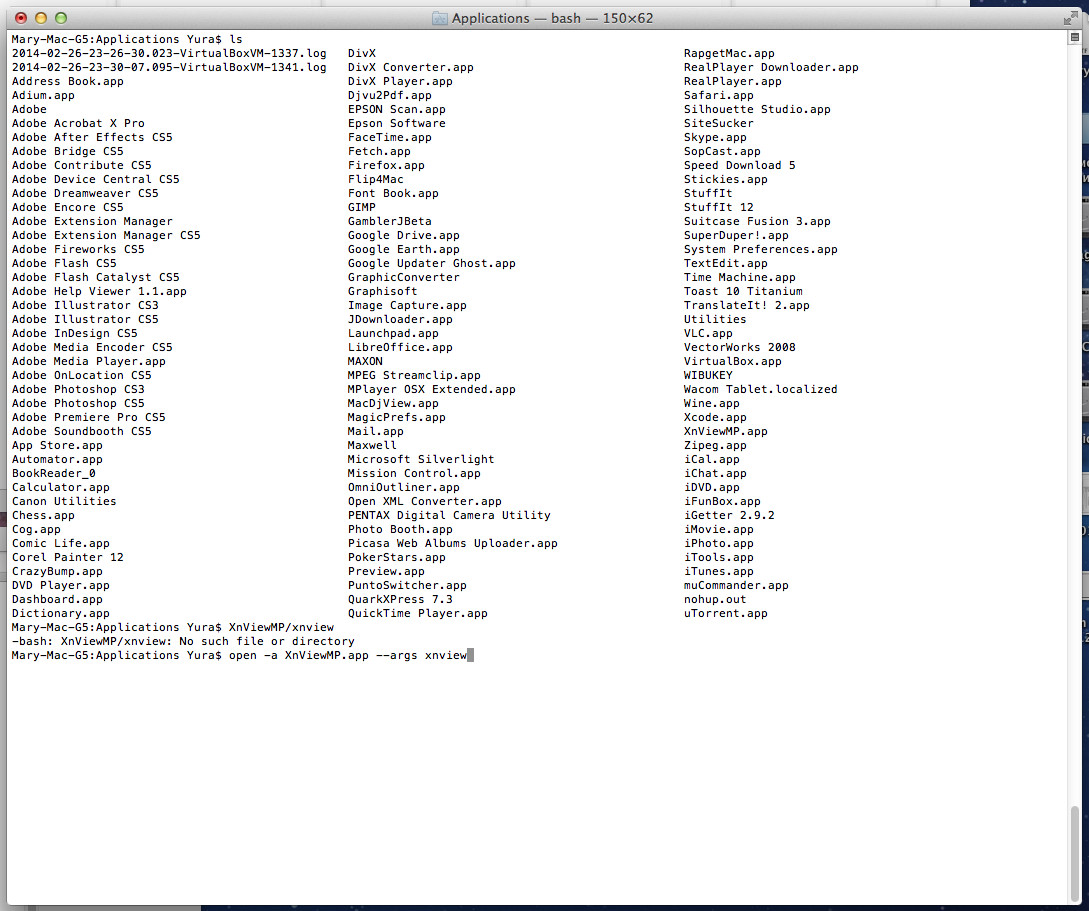This screenshot has width=1089, height=911.
Task: Minimize the Terminal window with the yellow button
Action: pyautogui.click(x=41, y=18)
